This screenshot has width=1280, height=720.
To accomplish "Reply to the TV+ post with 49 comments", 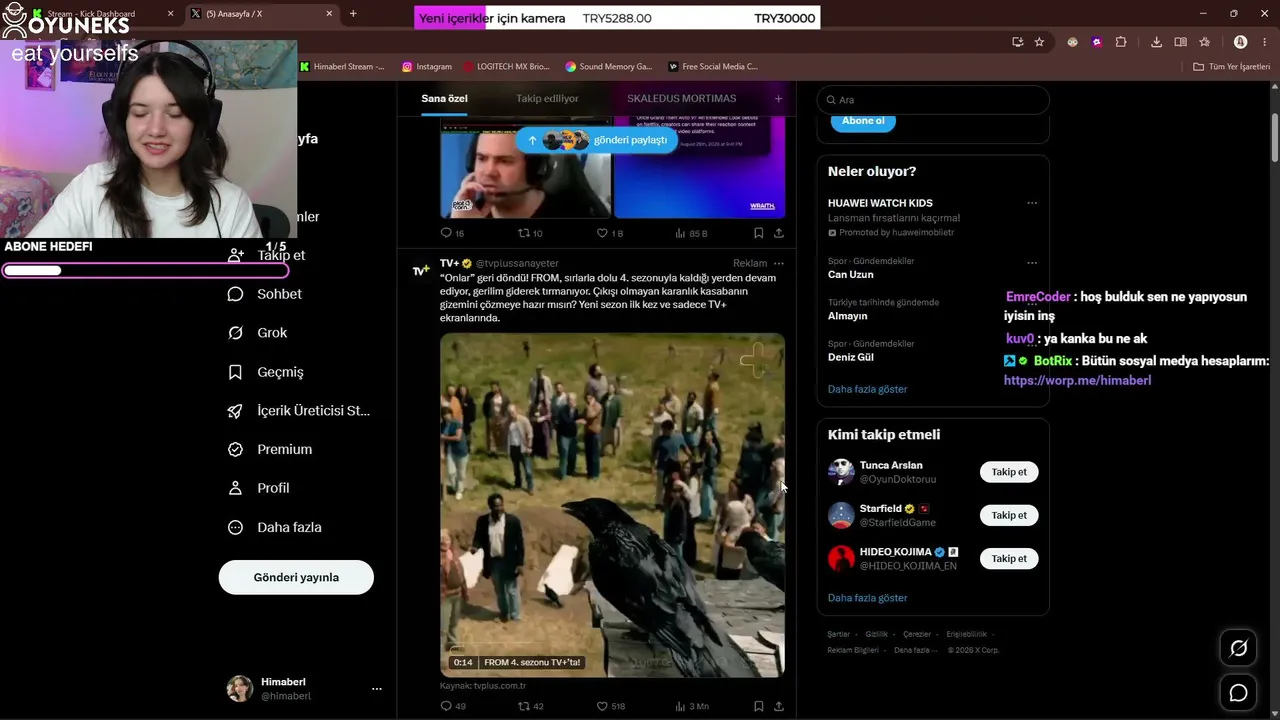I will tap(446, 706).
